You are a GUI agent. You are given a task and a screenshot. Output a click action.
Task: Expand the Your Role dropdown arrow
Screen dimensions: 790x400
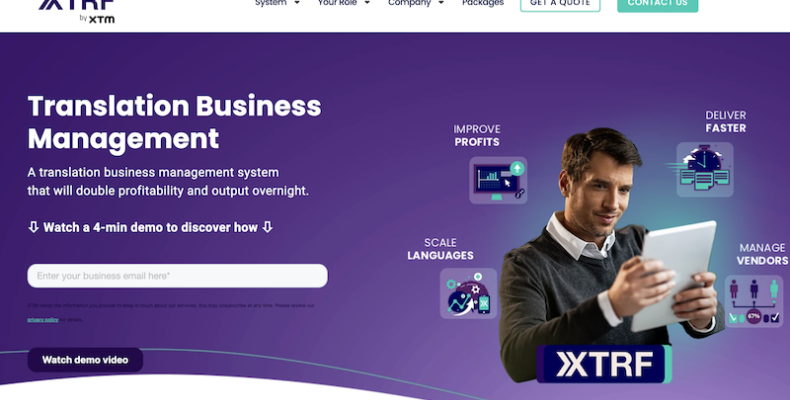(x=367, y=3)
